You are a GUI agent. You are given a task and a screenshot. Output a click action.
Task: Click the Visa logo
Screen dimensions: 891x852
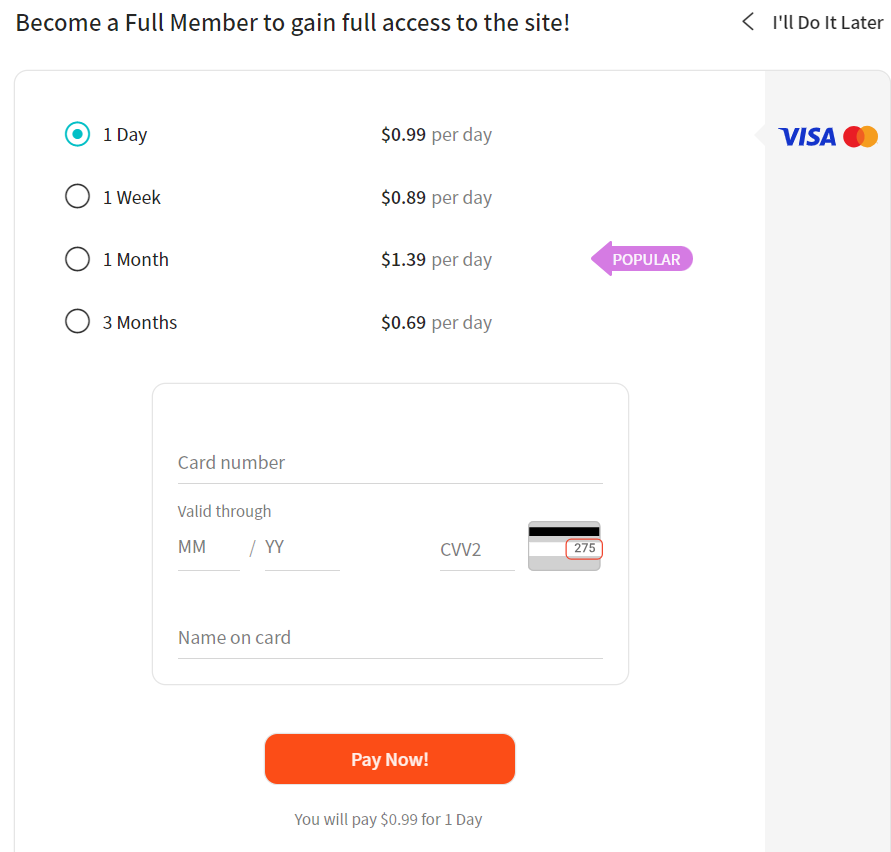808,136
